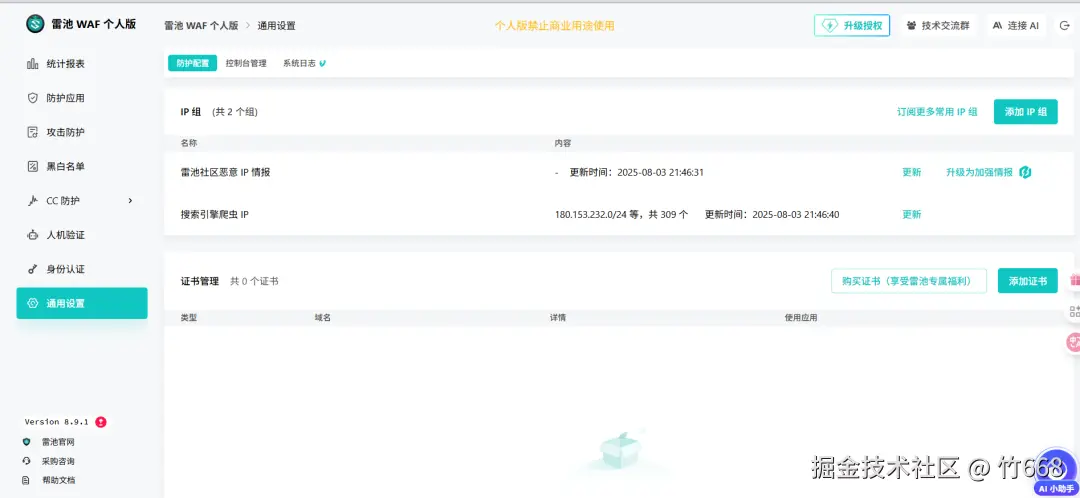This screenshot has height=498, width=1080.
Task: Click 更新时间：2025-08-03 21:46:31 text
Action: click(x=636, y=172)
